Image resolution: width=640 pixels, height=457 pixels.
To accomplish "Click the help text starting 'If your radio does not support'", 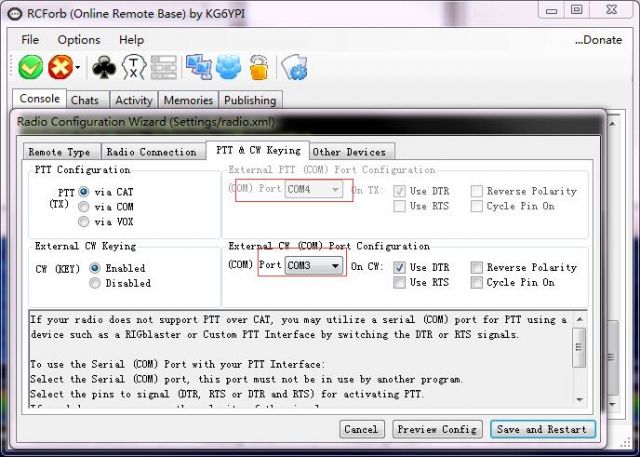I will pos(298,327).
